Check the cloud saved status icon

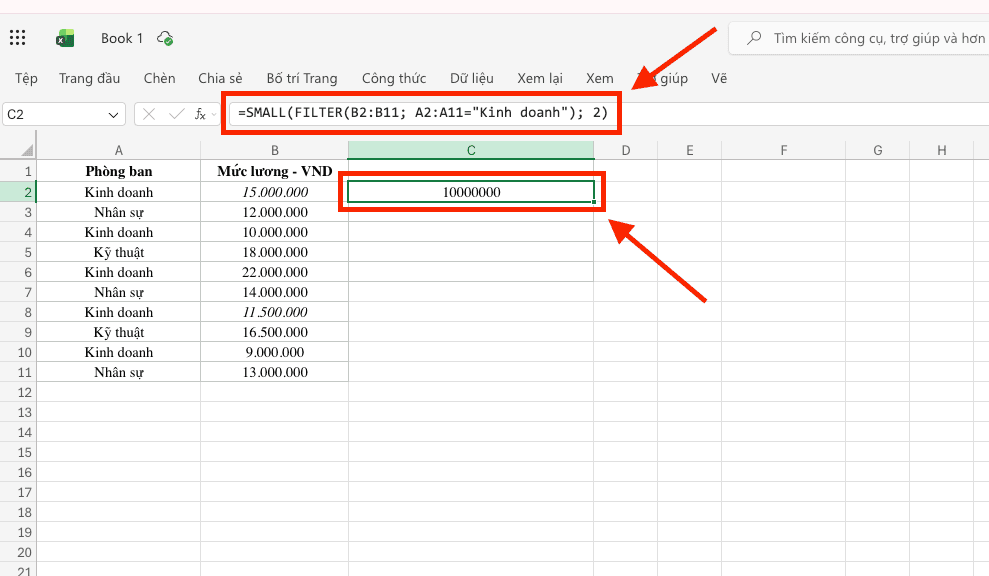click(x=165, y=38)
